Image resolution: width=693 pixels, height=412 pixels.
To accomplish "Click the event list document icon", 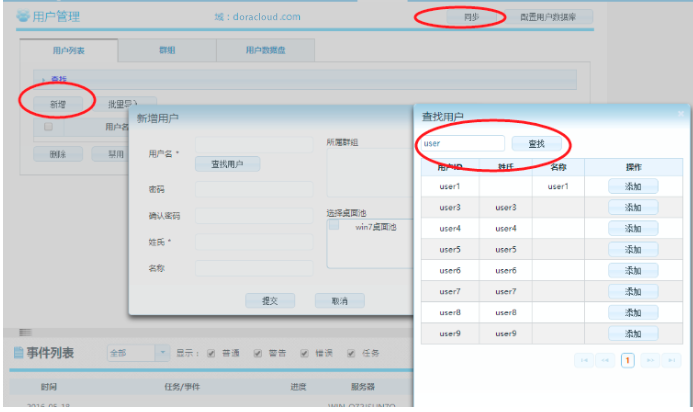I will (18, 353).
